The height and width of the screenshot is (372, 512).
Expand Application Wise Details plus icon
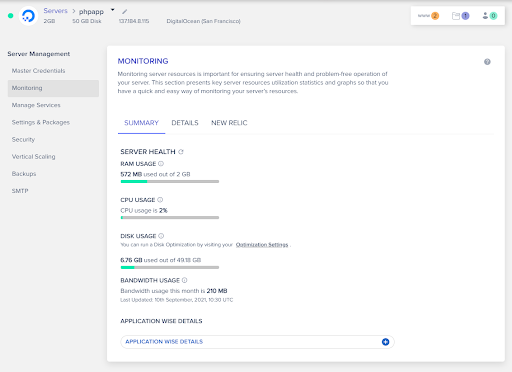tap(385, 342)
